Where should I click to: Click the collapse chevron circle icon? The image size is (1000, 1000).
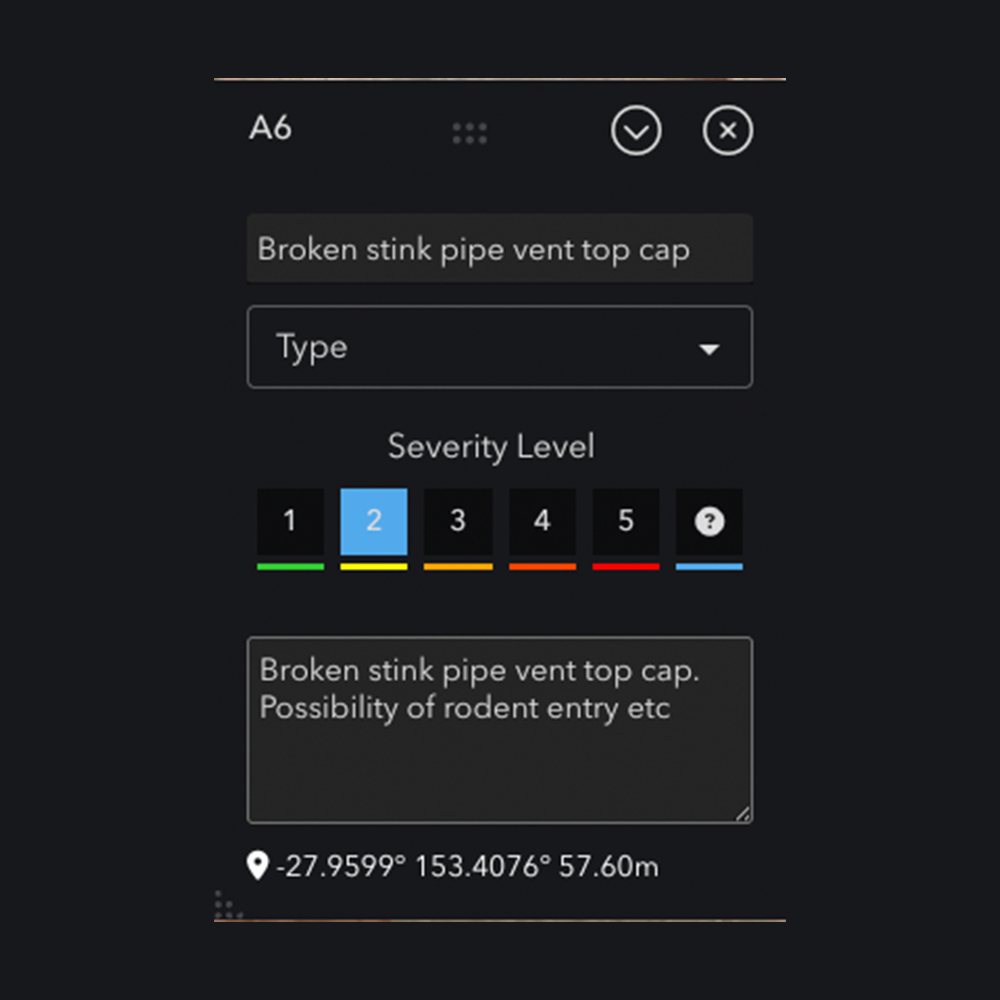[x=637, y=131]
